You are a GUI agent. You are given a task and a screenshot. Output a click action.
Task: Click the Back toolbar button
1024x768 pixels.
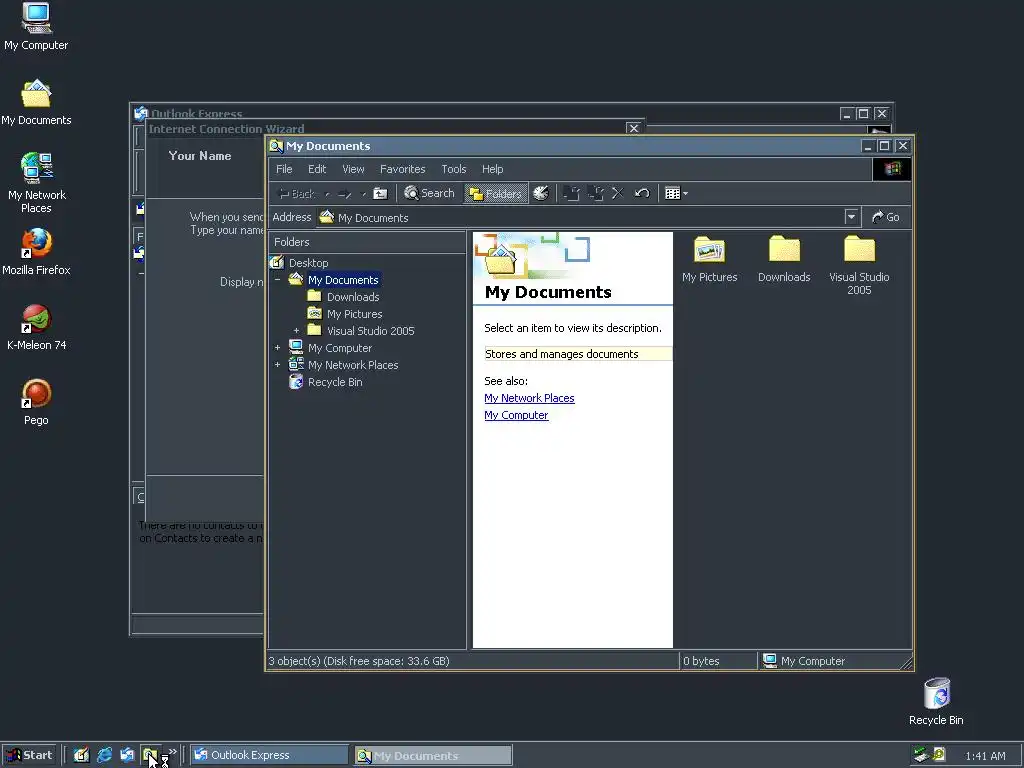[297, 194]
